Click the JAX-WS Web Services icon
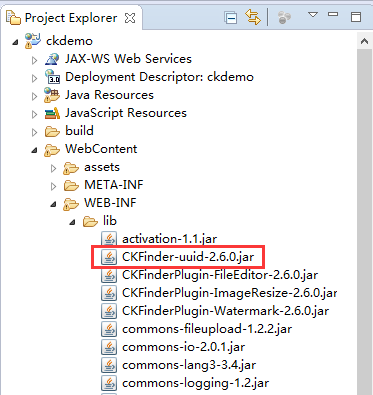 pos(52,59)
